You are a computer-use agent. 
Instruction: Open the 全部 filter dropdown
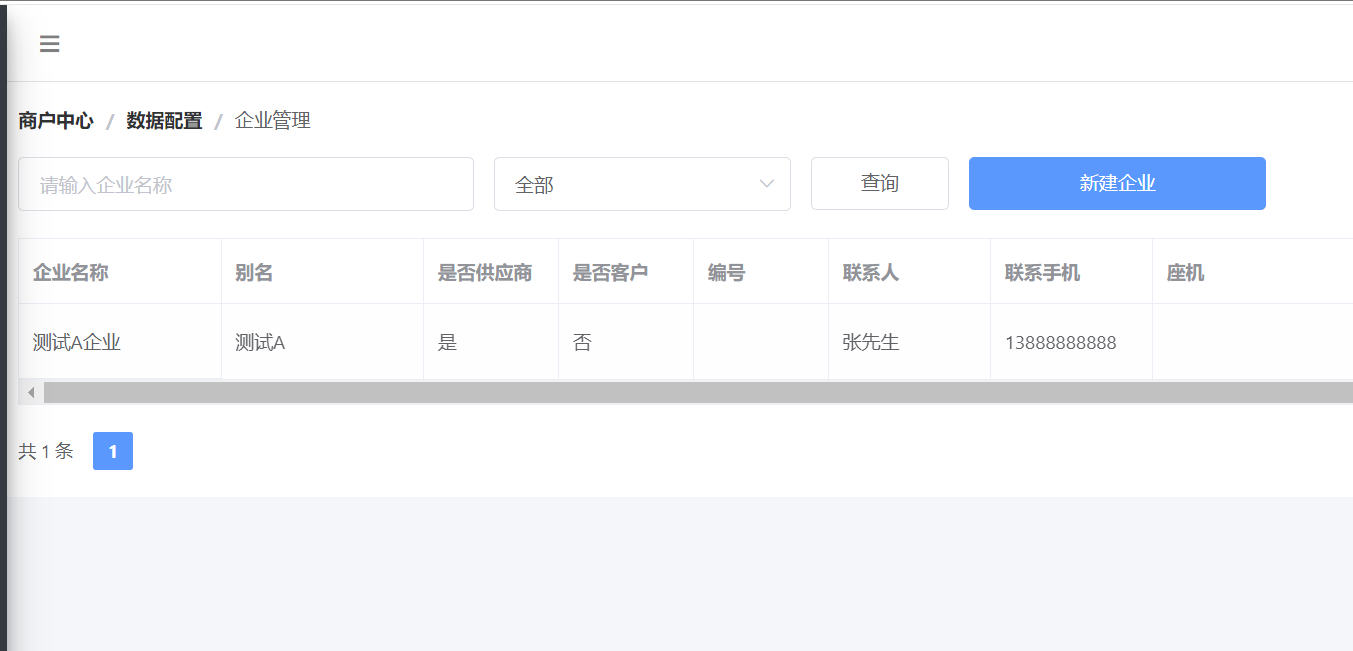(x=642, y=184)
